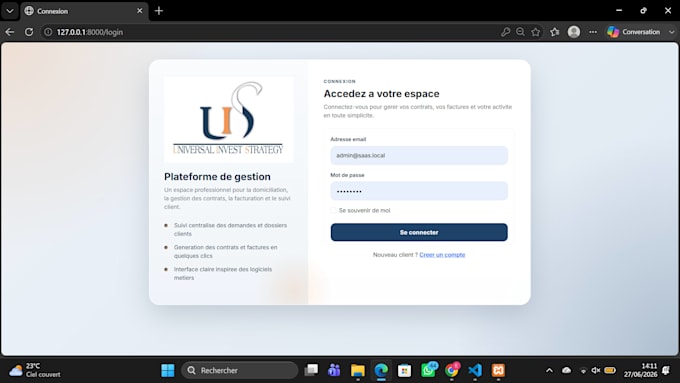Open Microsoft Teams from taskbar

click(334, 370)
